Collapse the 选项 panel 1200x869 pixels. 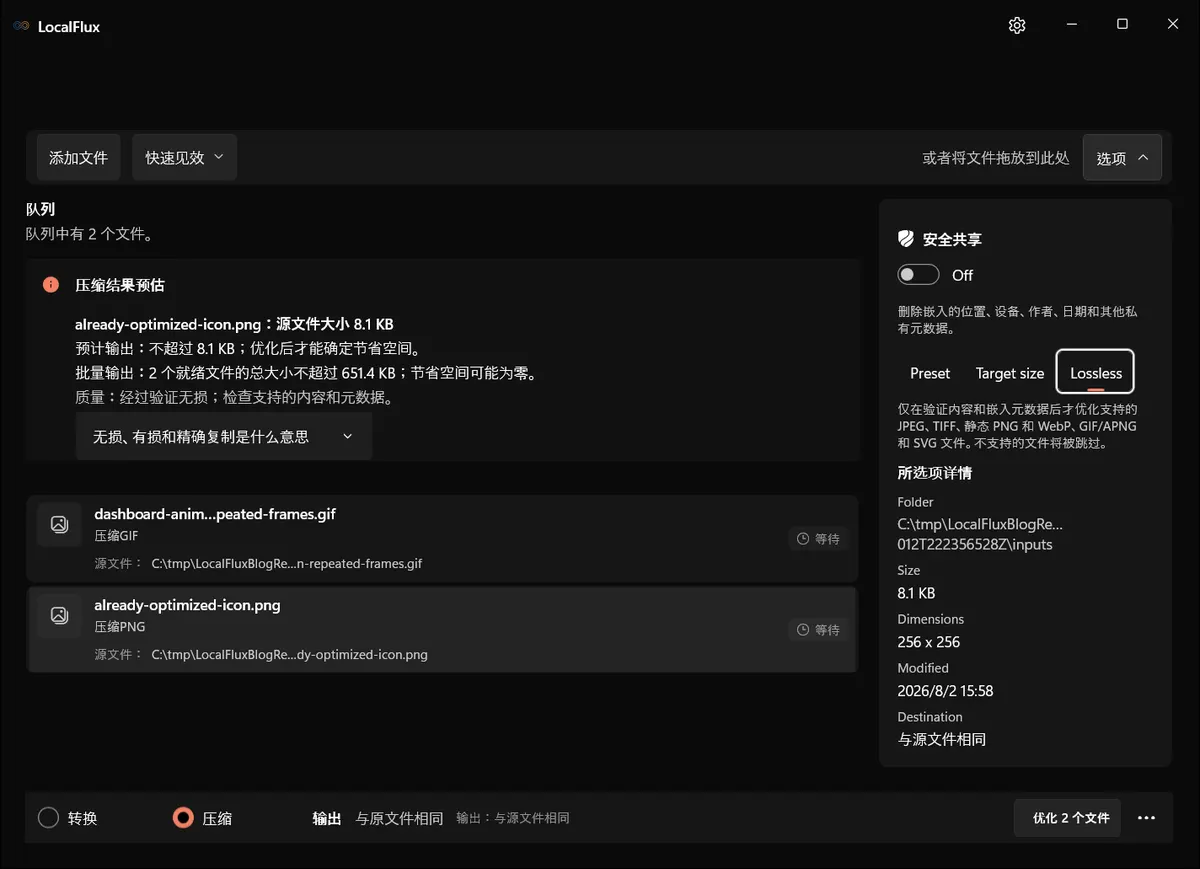1122,157
